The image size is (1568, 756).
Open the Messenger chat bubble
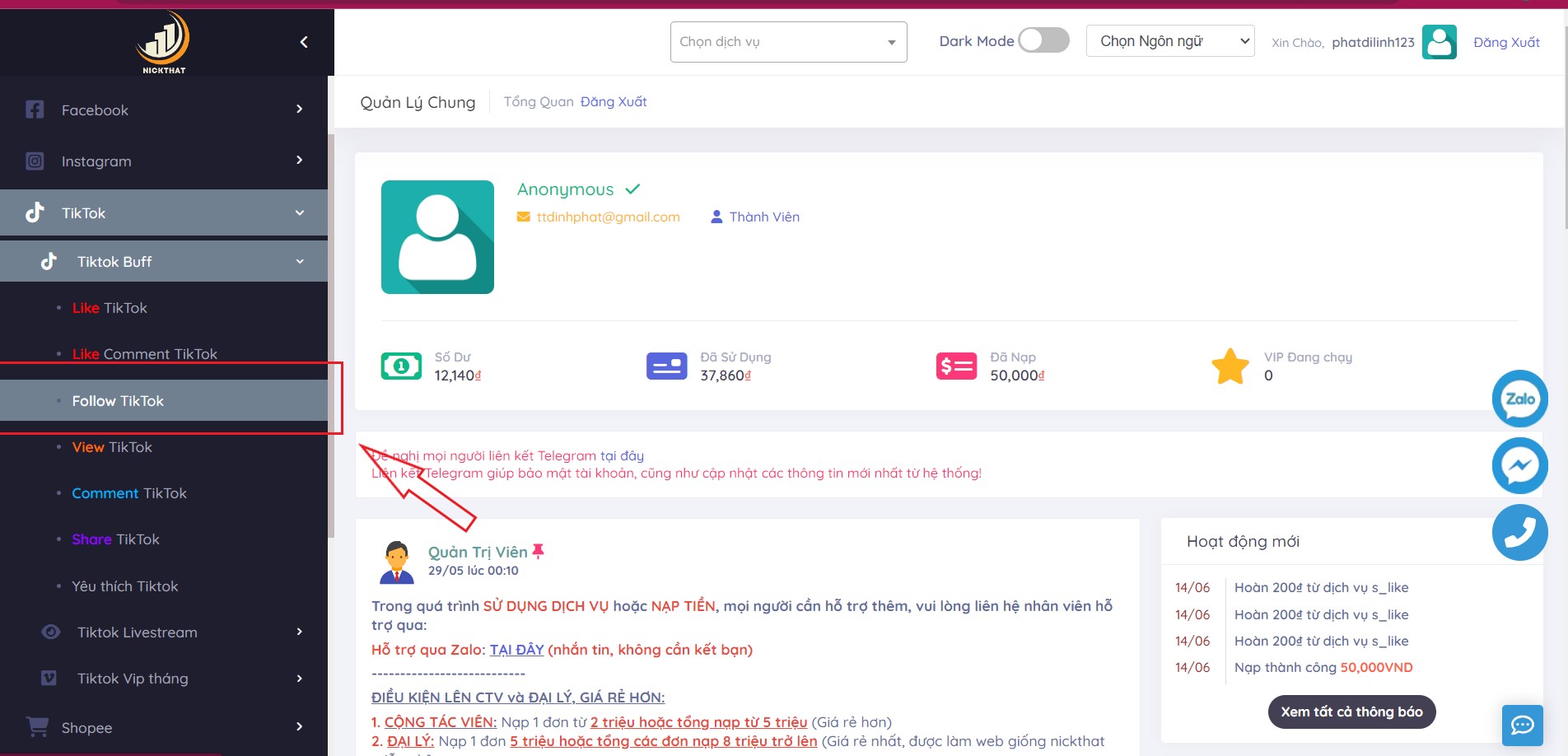tap(1520, 465)
